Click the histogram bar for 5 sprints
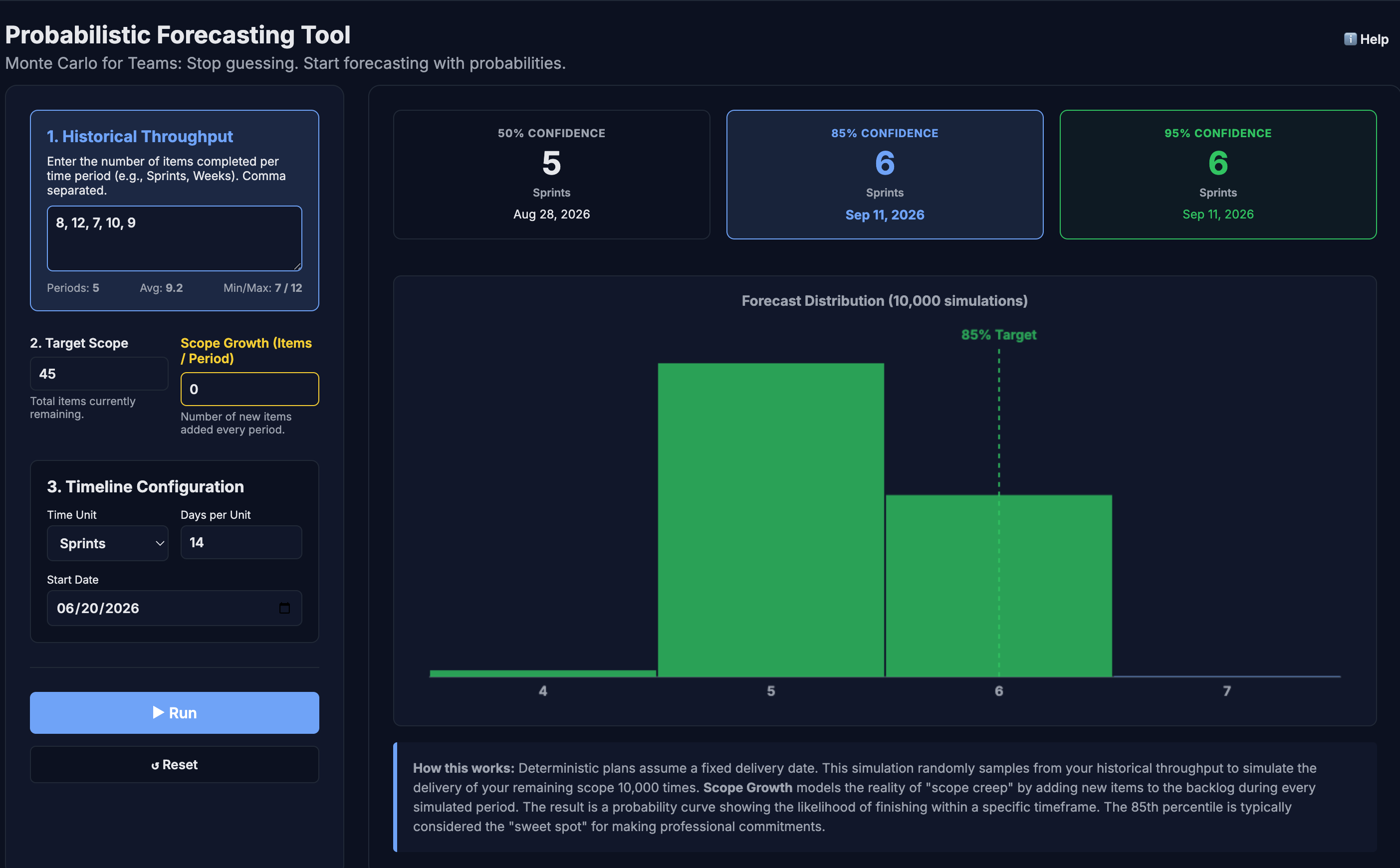Screen dimensions: 1400x868 (771, 519)
